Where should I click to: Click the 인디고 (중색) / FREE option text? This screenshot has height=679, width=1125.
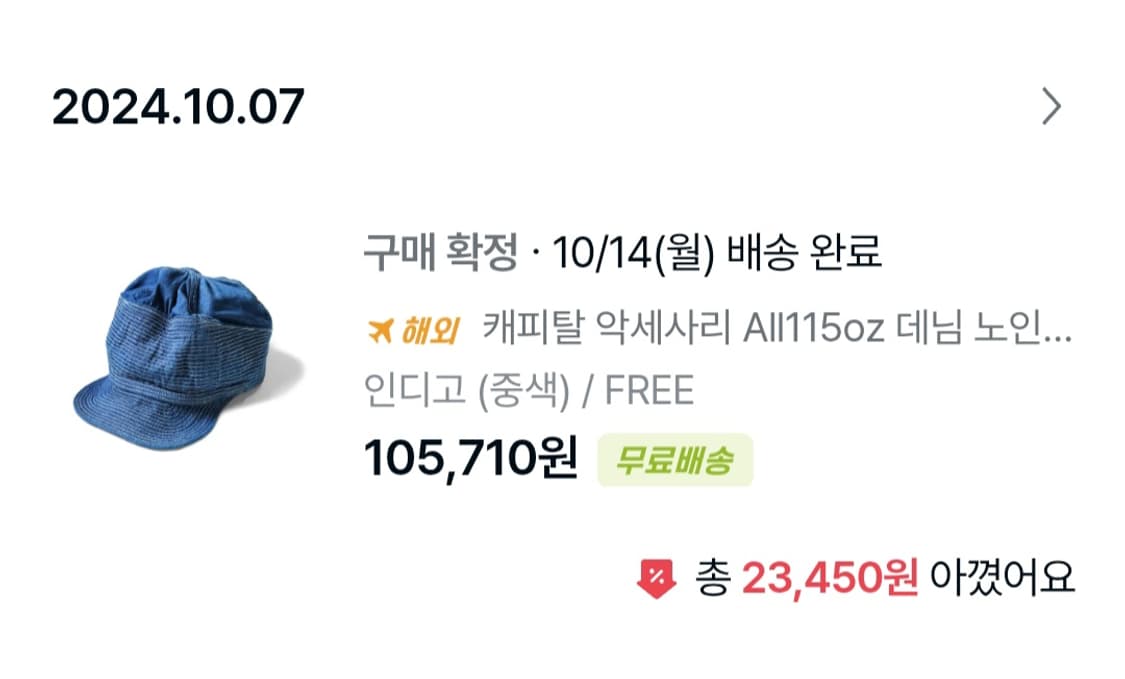coord(530,392)
